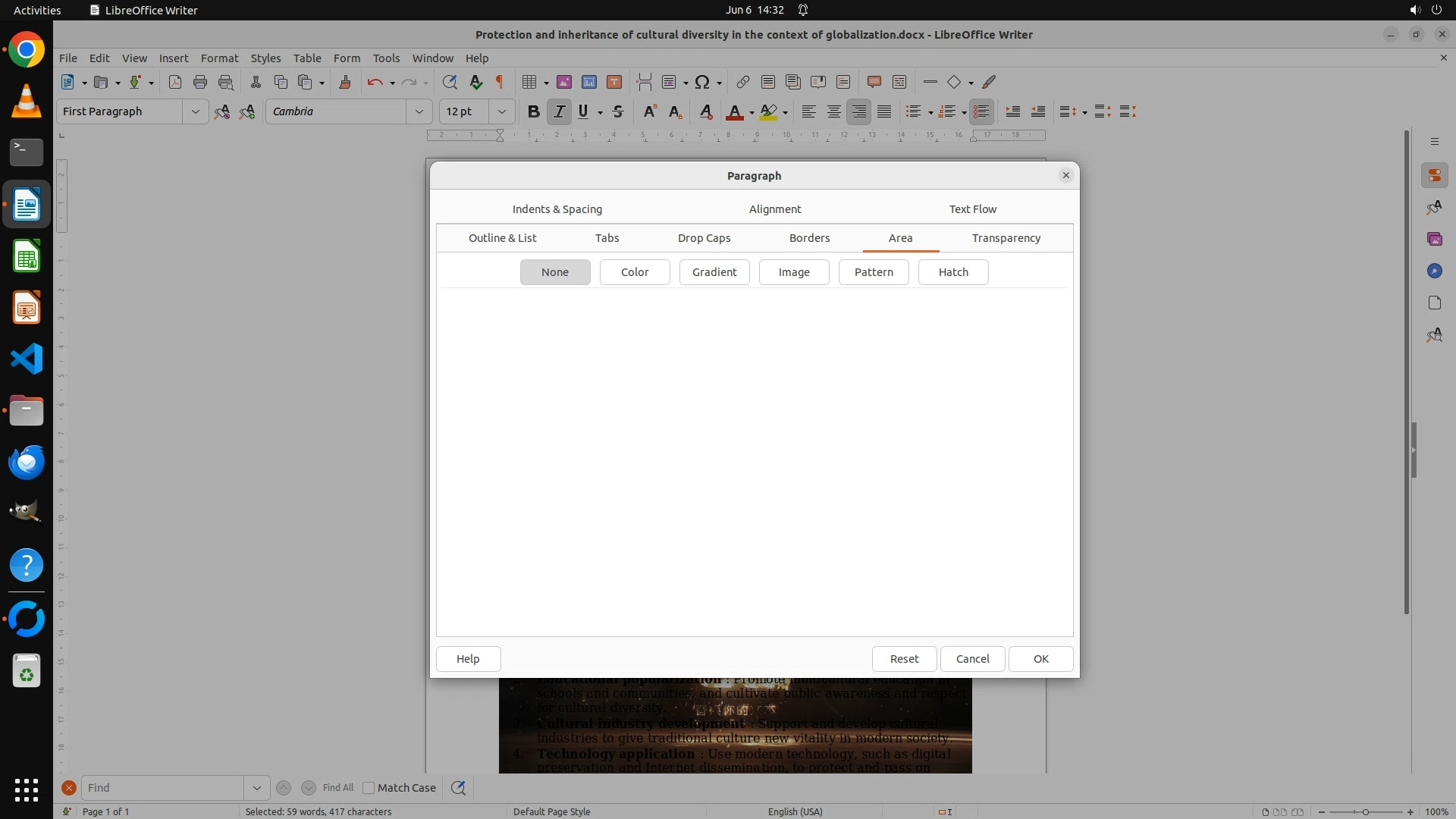
Task: Click the Insert Special Character omega icon
Action: [x=702, y=82]
